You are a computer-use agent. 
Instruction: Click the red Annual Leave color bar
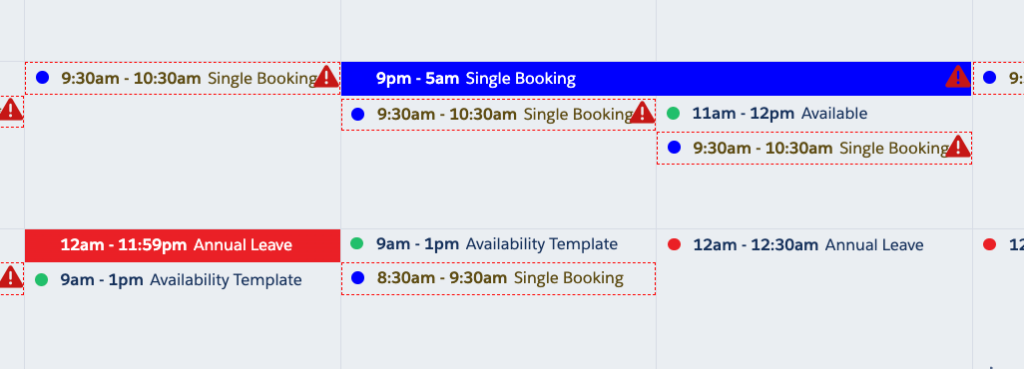tap(183, 246)
